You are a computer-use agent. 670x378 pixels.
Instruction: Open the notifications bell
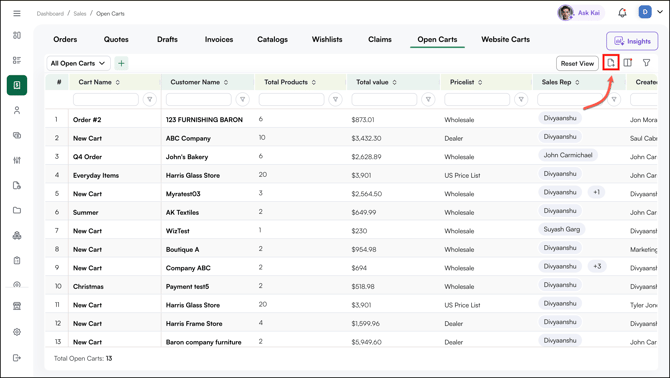(x=622, y=13)
